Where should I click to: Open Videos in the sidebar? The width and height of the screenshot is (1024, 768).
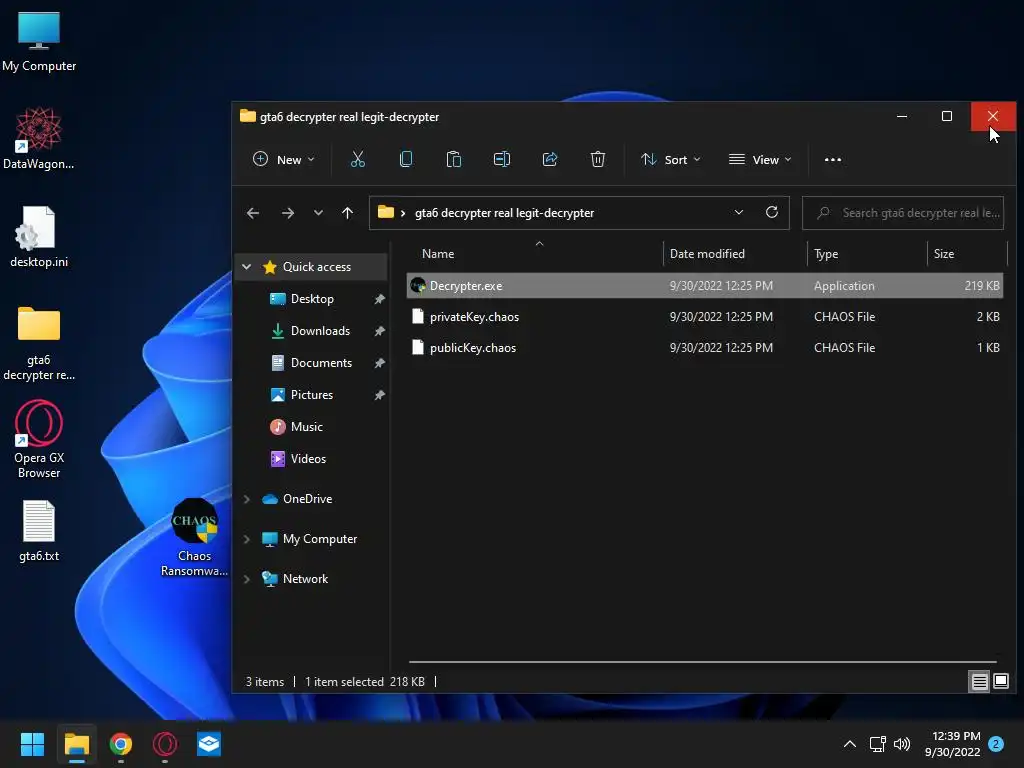click(x=308, y=458)
